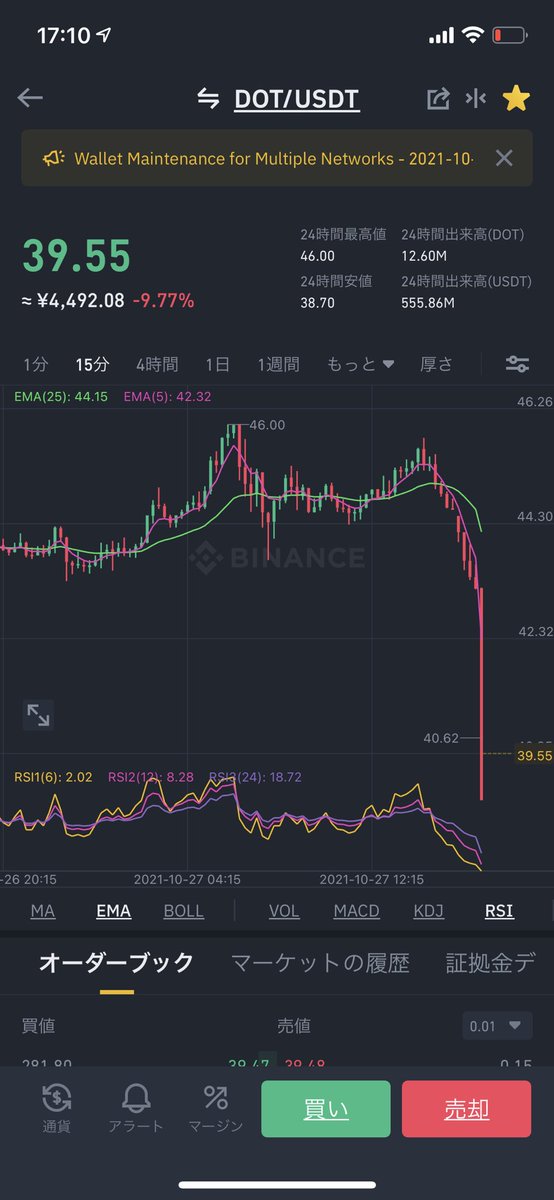Enable the KDJ sub-indicator
The image size is (554, 1200).
pos(428,911)
